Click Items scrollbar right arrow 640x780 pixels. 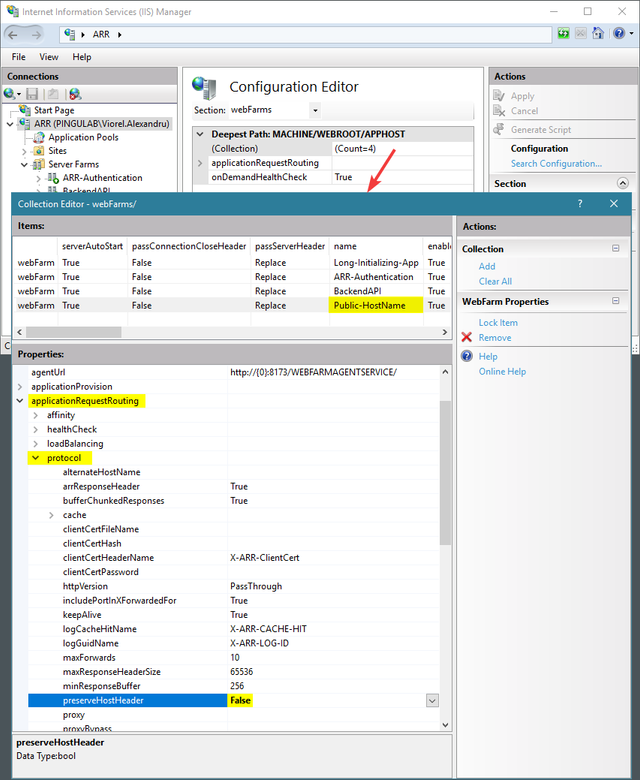445,332
